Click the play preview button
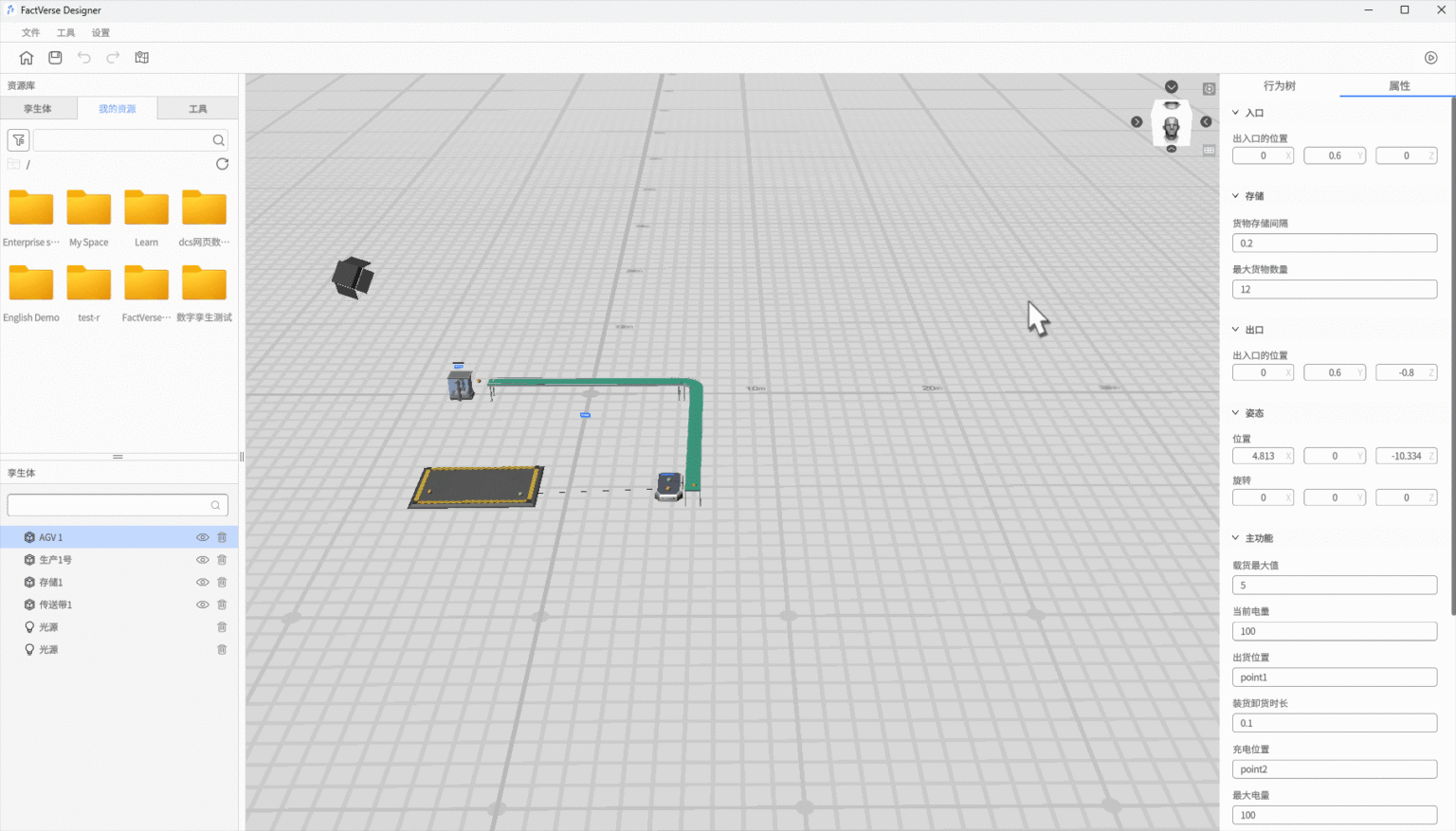The image size is (1456, 831). pos(1430,58)
